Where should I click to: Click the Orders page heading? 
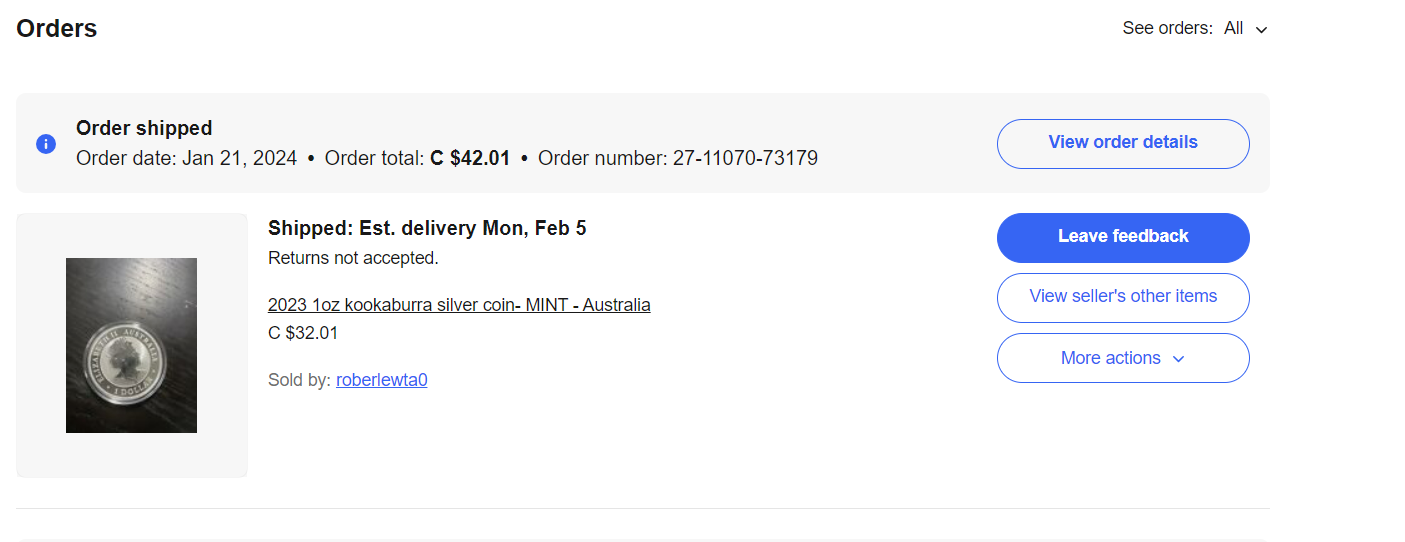click(x=57, y=28)
